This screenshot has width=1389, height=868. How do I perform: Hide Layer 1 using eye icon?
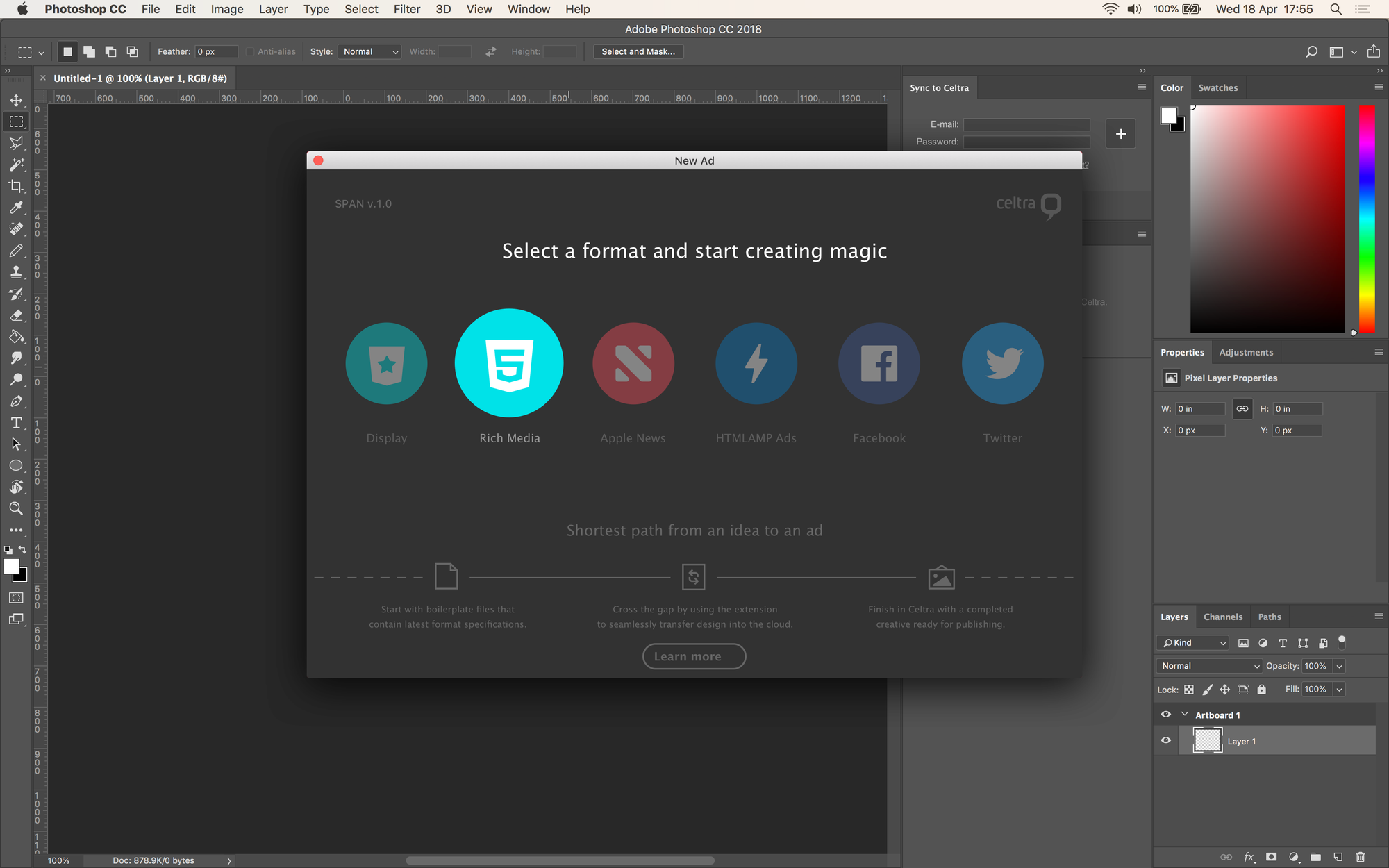tap(1166, 740)
